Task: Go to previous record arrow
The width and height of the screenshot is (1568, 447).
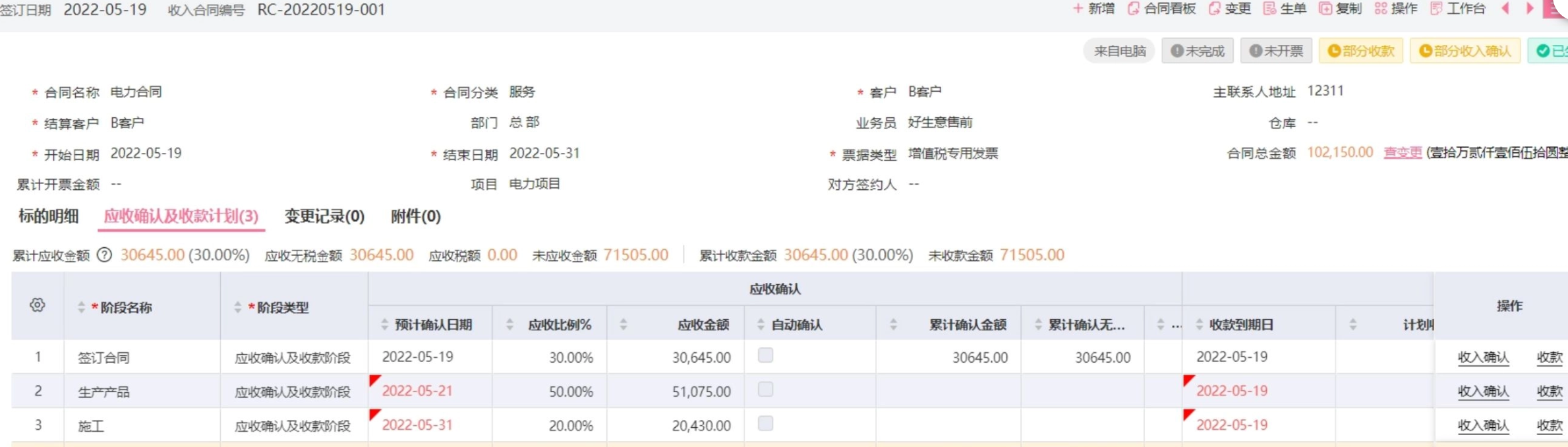Action: tap(1505, 9)
